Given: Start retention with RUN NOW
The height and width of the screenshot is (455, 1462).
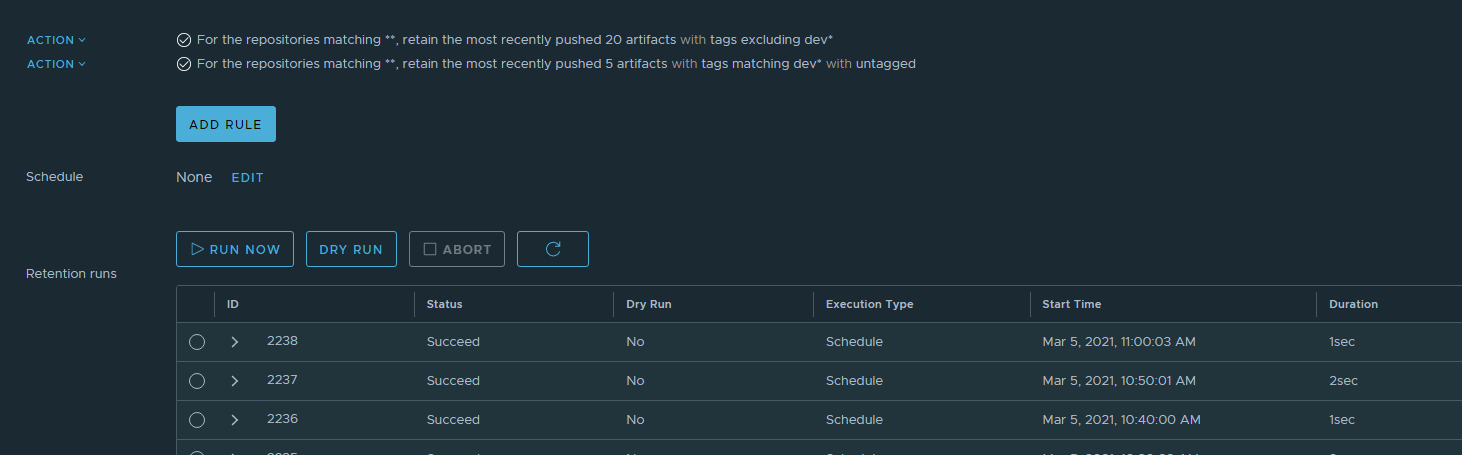Looking at the screenshot, I should 235,249.
